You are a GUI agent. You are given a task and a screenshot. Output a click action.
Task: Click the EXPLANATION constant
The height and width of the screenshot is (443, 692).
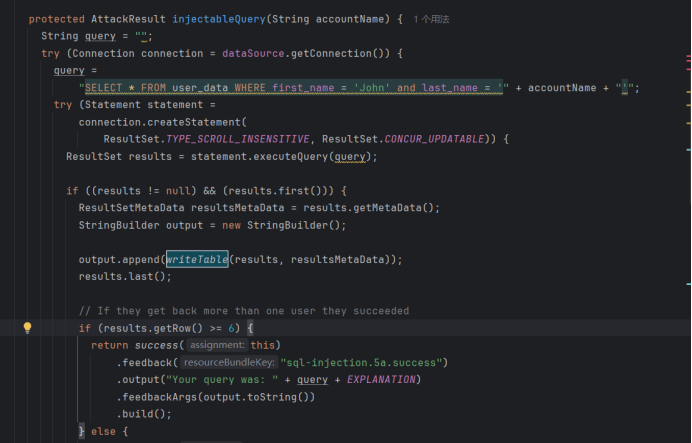[382, 379]
